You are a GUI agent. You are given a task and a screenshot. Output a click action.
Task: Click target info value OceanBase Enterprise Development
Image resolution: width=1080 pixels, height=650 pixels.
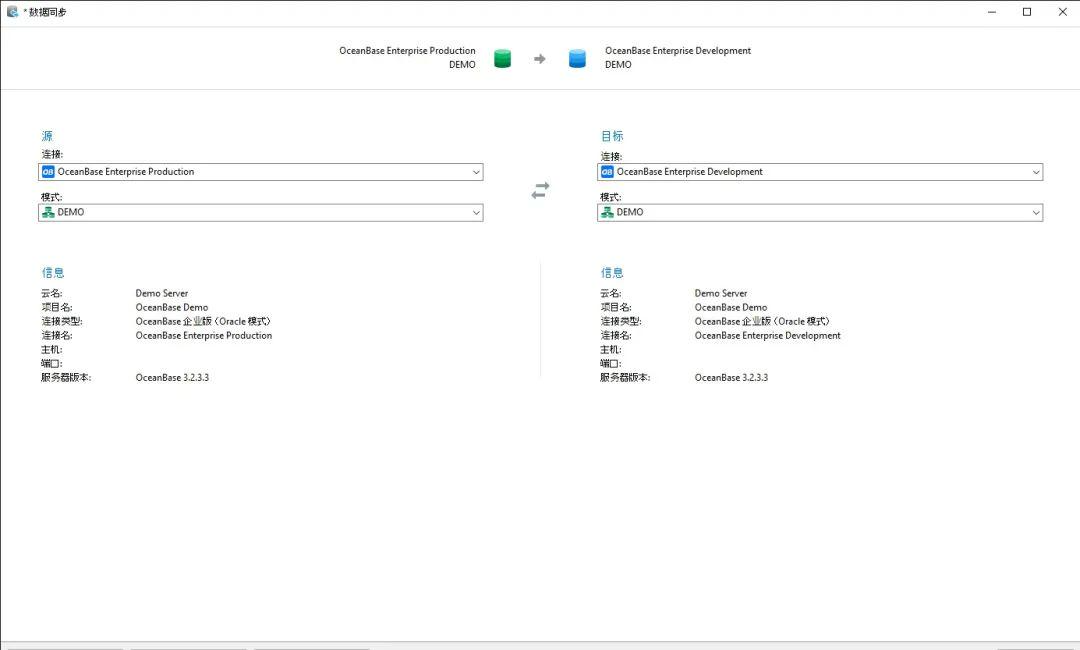pyautogui.click(x=767, y=336)
